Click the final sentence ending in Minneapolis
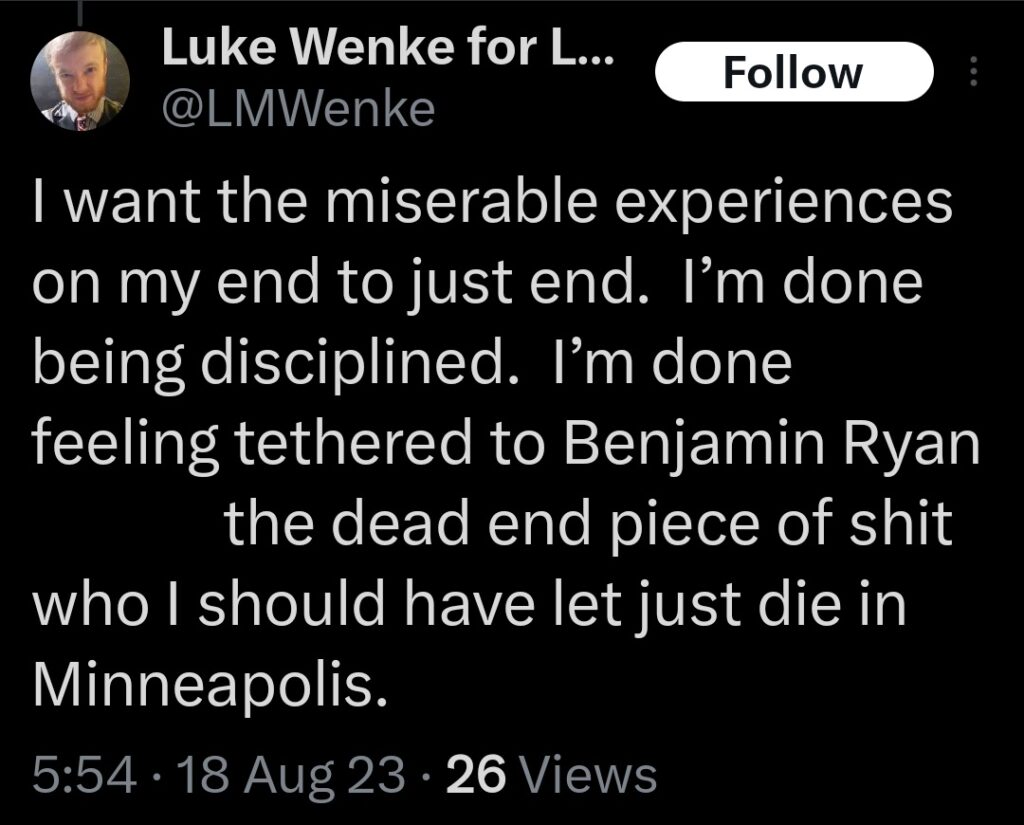 [x=400, y=640]
